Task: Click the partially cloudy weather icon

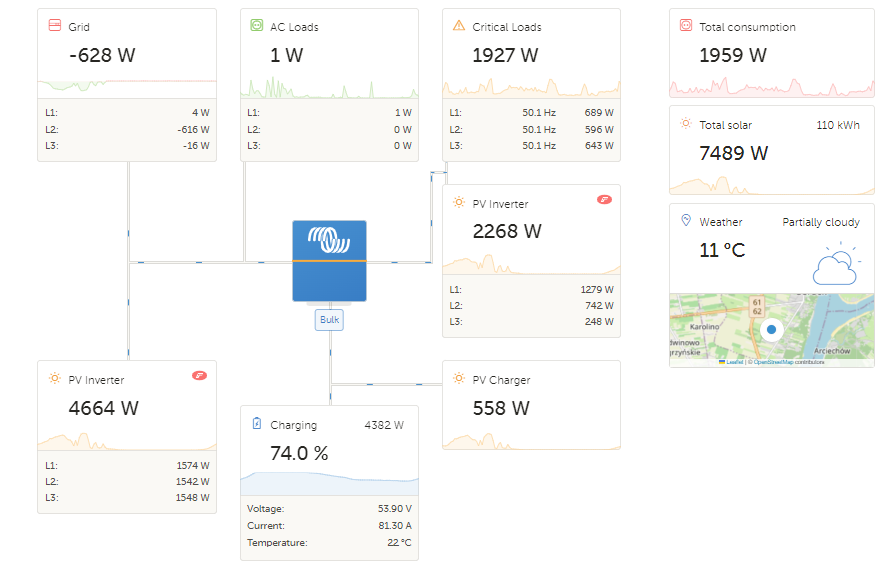Action: [835, 264]
